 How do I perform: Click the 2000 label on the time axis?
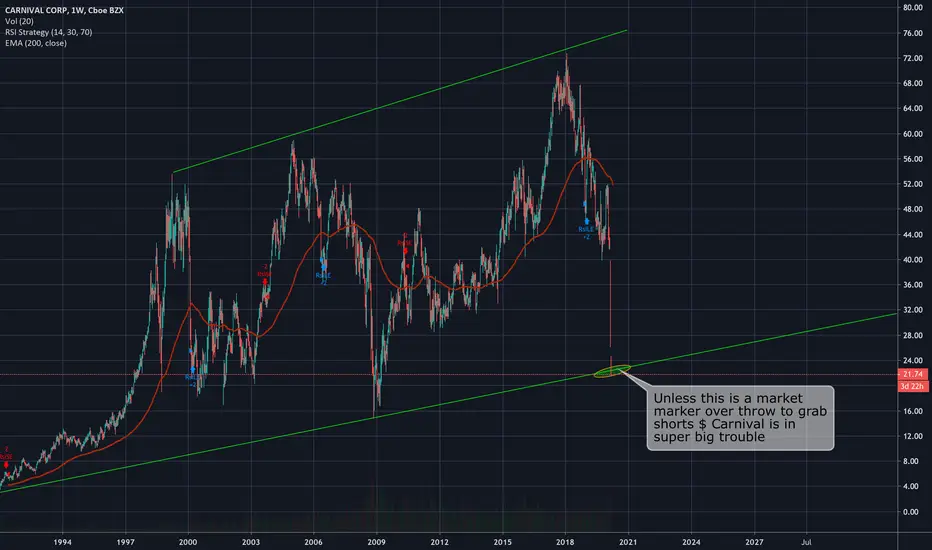point(188,542)
